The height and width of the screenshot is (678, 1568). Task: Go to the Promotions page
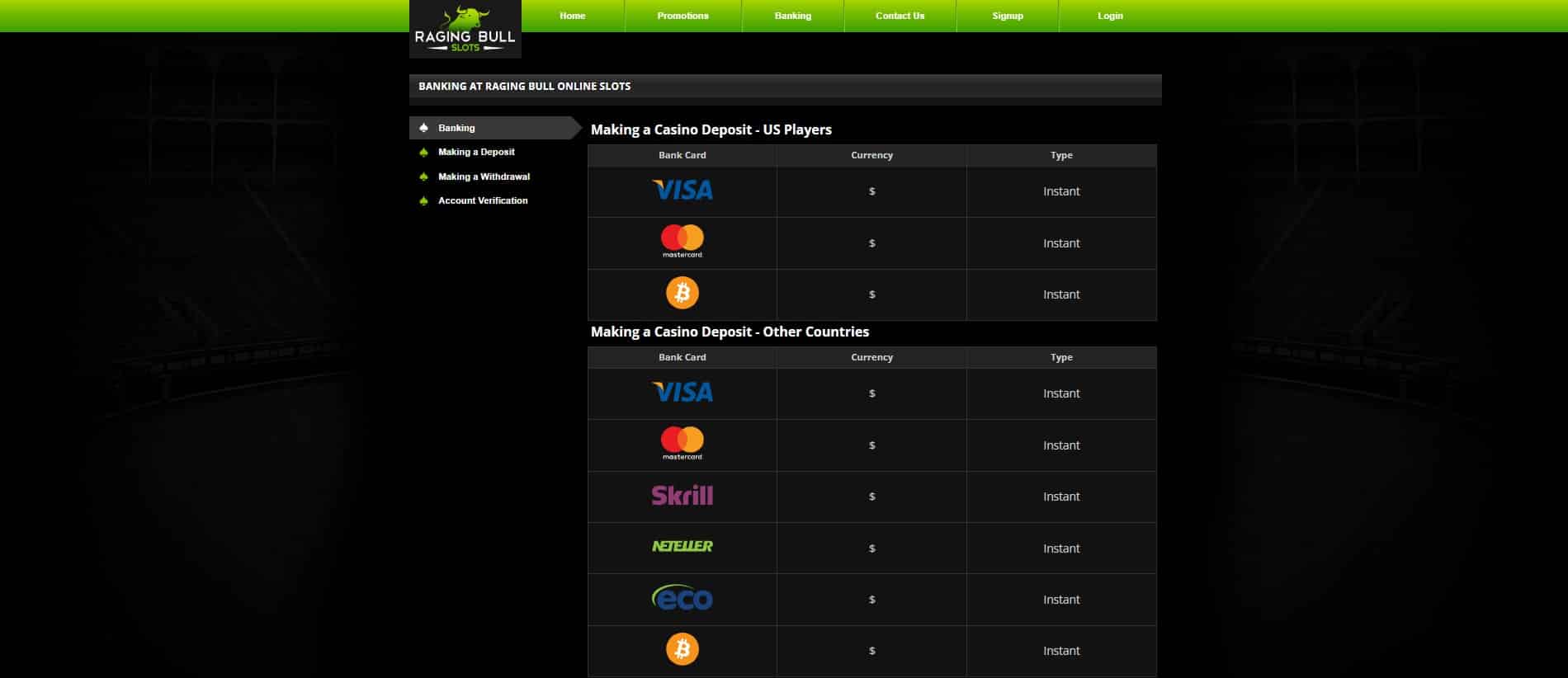683,16
